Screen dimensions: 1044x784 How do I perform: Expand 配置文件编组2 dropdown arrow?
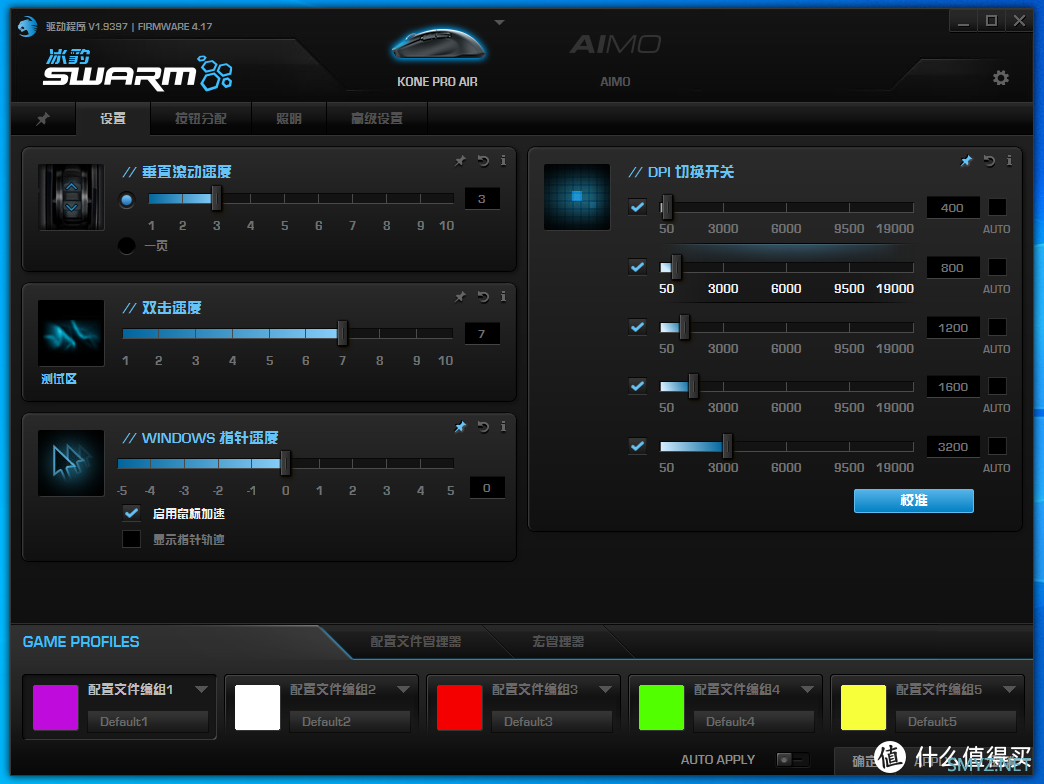coord(403,689)
